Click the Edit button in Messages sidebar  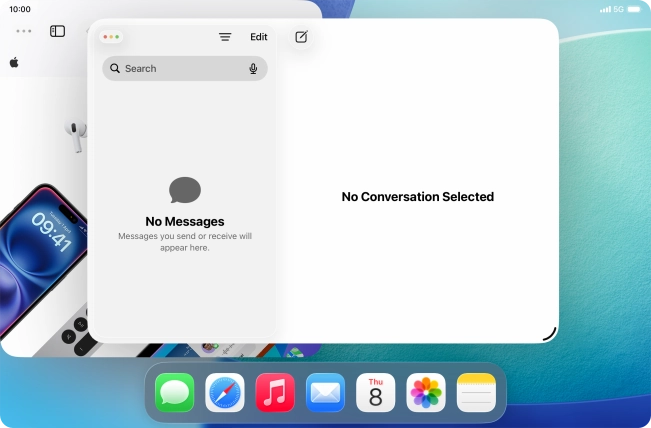[x=259, y=37]
